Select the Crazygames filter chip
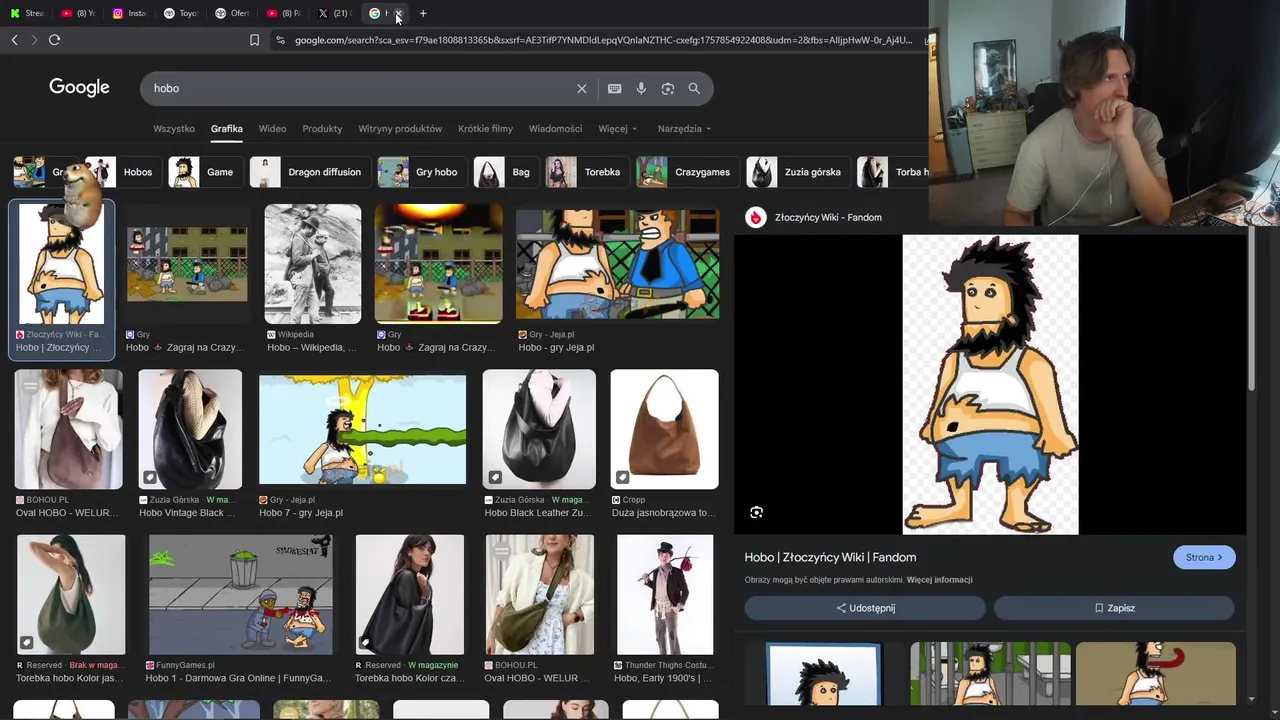 click(x=687, y=172)
